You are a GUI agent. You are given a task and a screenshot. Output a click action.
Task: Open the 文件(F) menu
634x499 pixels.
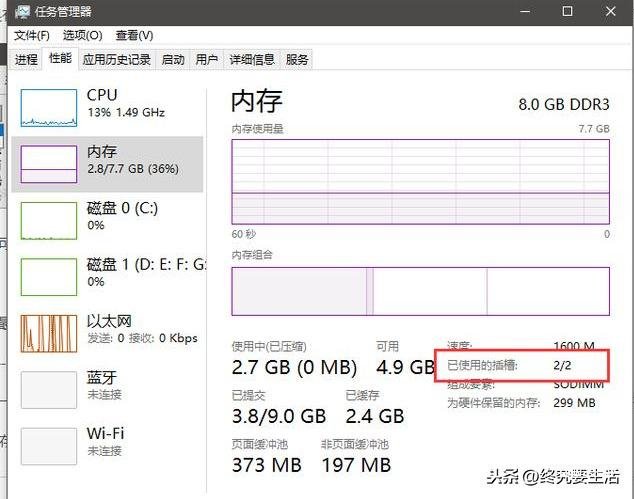(32, 36)
